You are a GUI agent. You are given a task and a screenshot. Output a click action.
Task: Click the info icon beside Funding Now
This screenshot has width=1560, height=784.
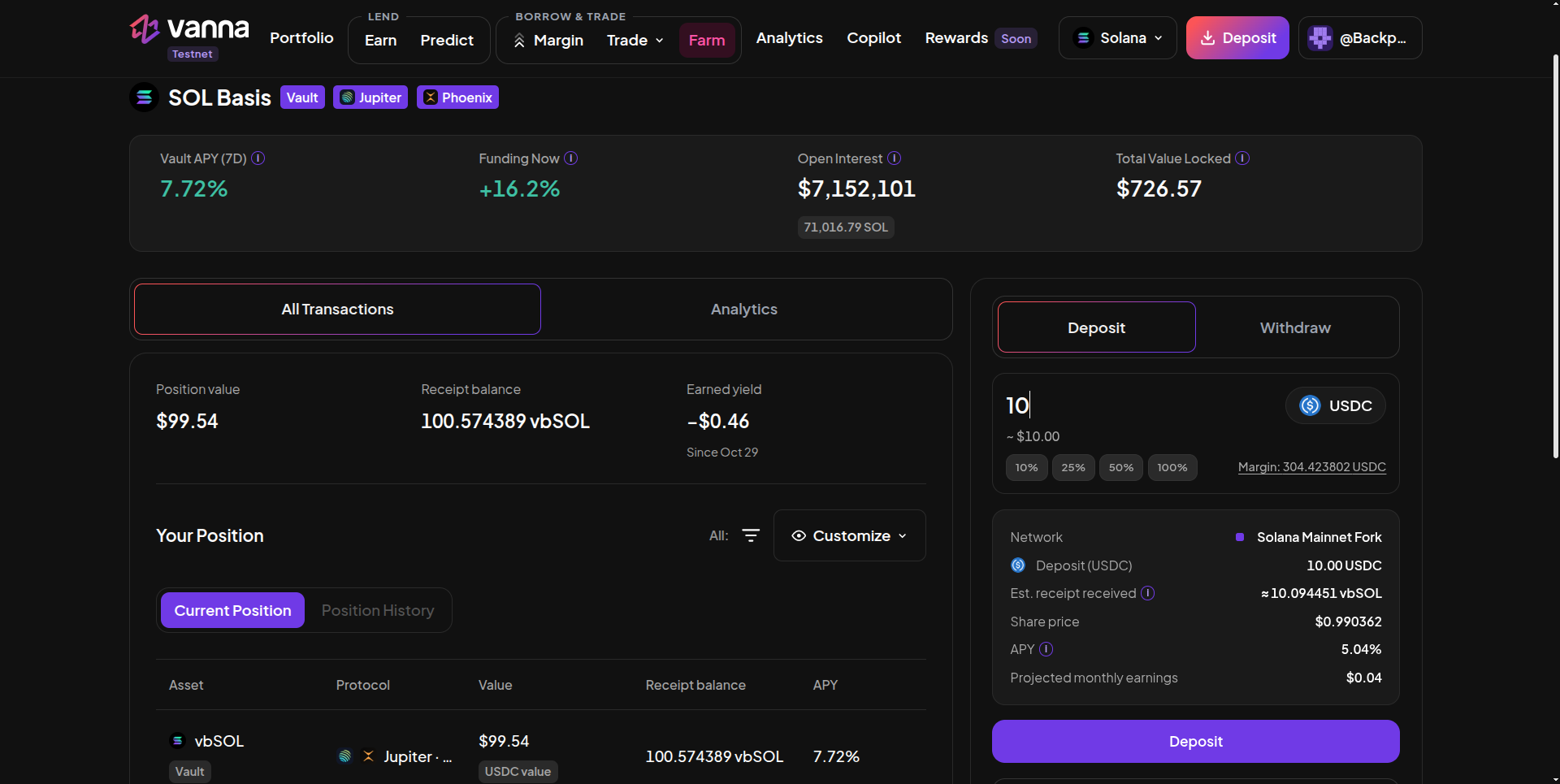point(571,158)
